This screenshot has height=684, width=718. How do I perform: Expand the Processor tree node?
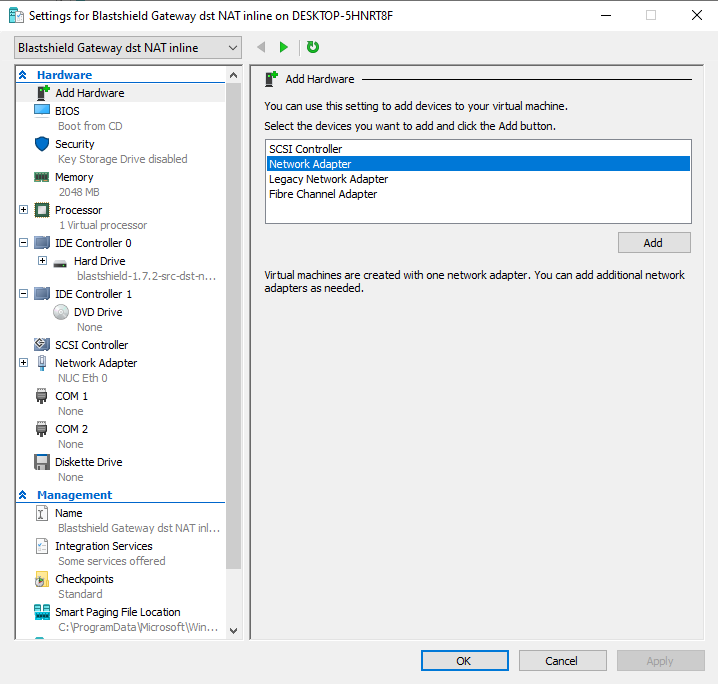point(23,210)
